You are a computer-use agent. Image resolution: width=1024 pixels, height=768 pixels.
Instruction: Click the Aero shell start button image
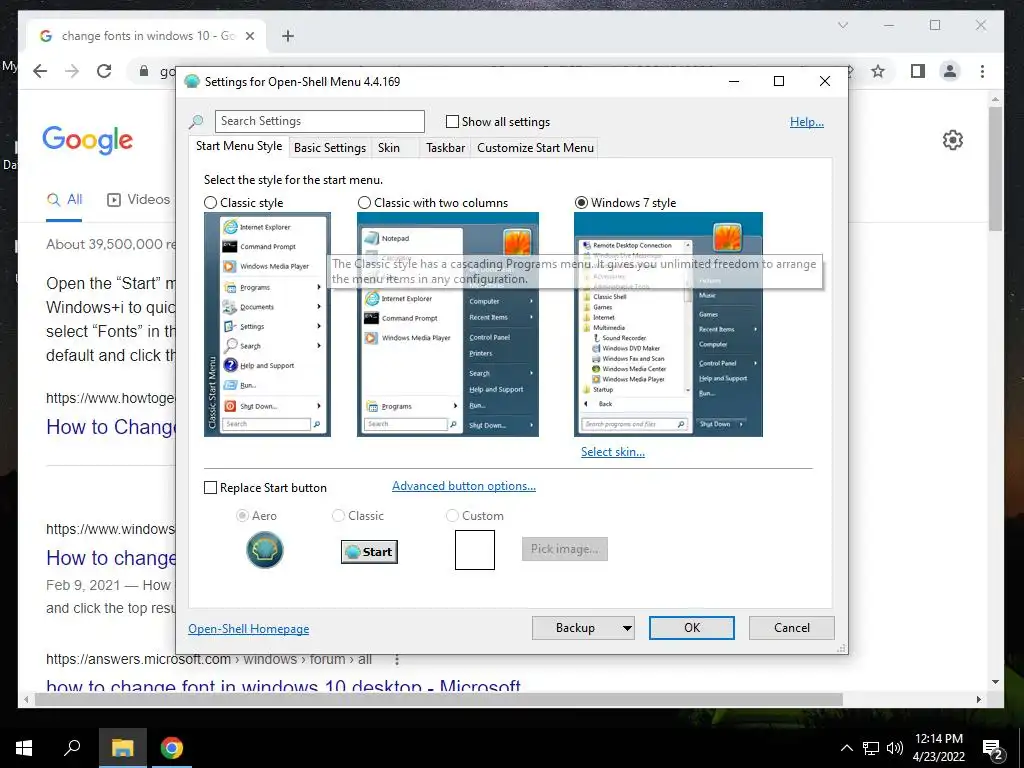264,550
